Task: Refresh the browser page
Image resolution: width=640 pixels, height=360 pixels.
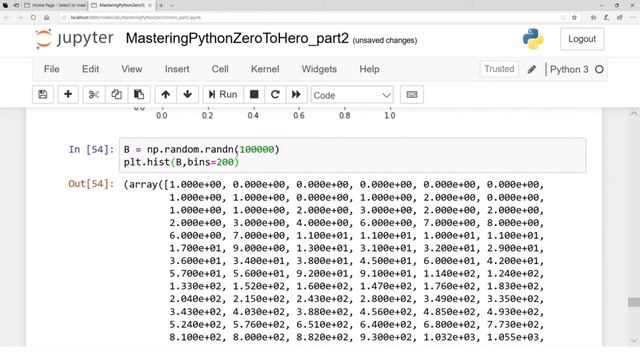Action: point(33,18)
